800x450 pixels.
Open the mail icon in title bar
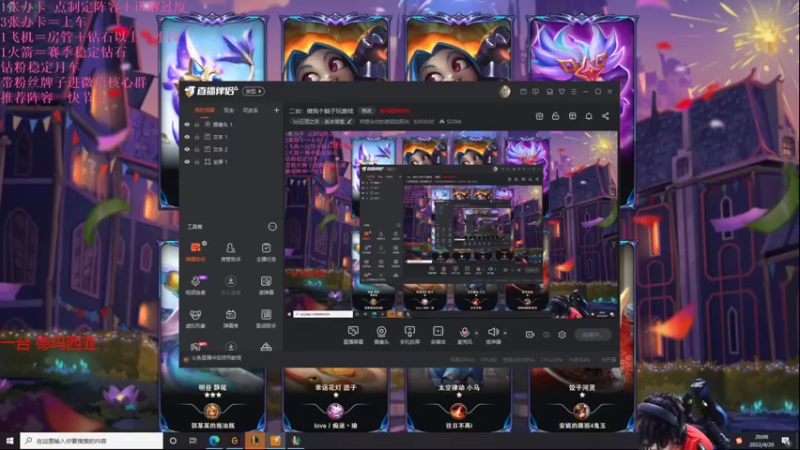click(x=523, y=91)
